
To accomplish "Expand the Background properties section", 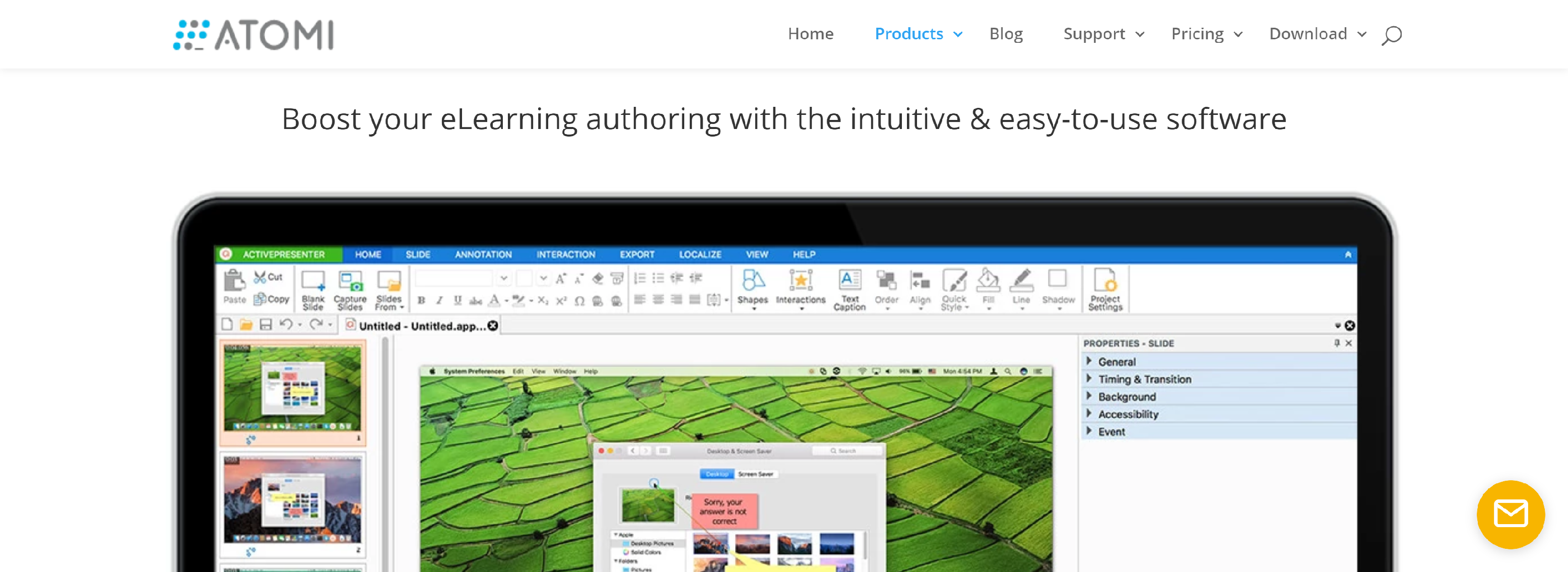I will coord(1219,397).
